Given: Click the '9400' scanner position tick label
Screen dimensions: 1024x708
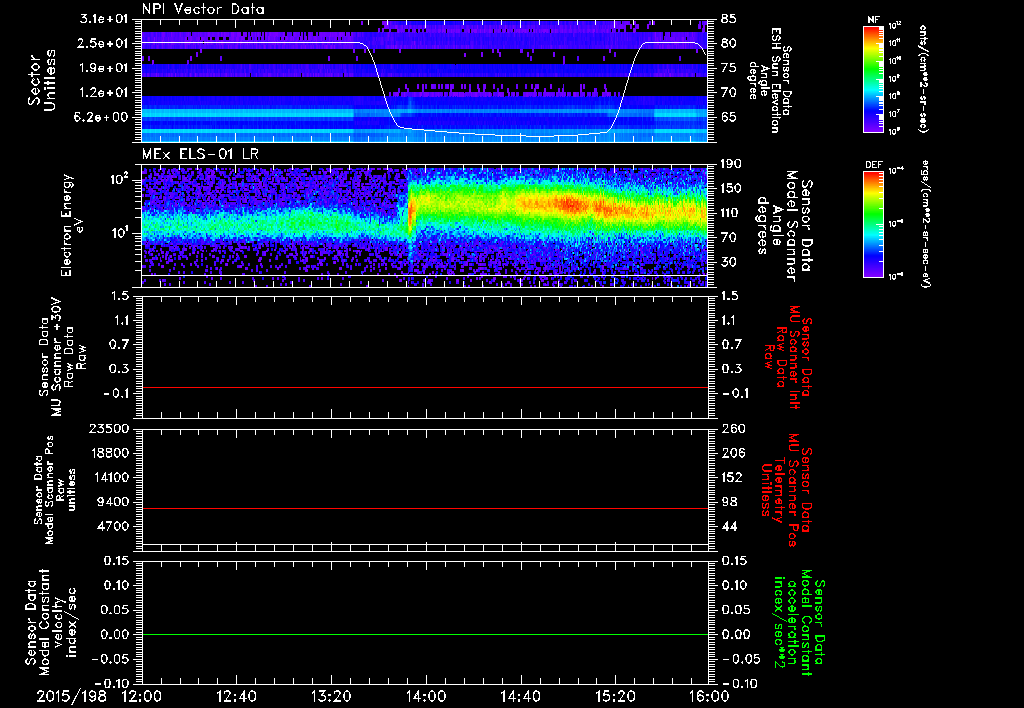Looking at the screenshot, I should [x=114, y=502].
